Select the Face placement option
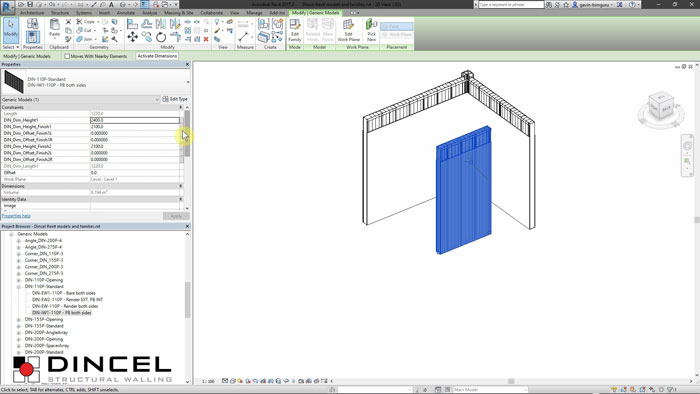 (396, 26)
